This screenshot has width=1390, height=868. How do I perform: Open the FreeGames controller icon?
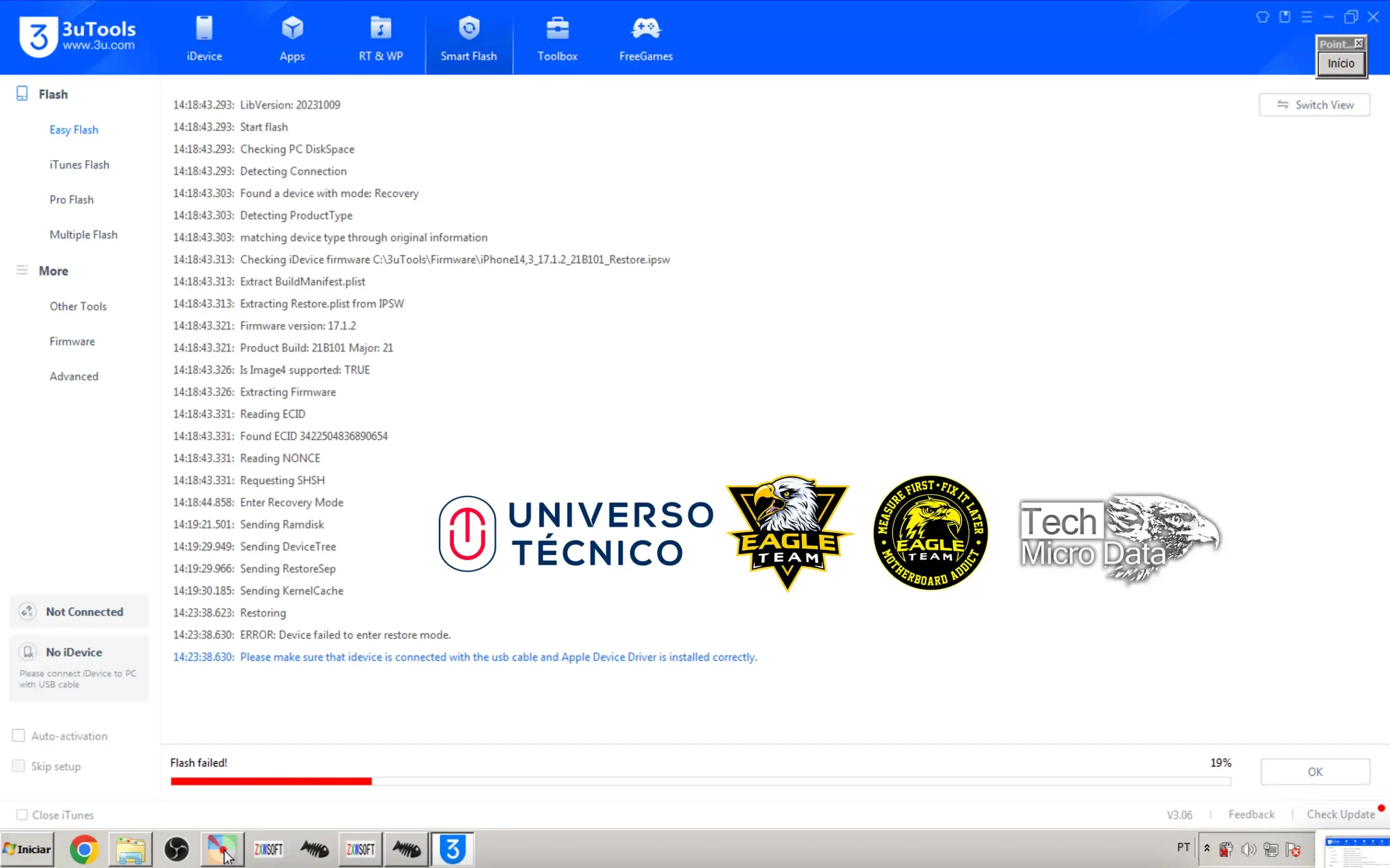point(646,29)
